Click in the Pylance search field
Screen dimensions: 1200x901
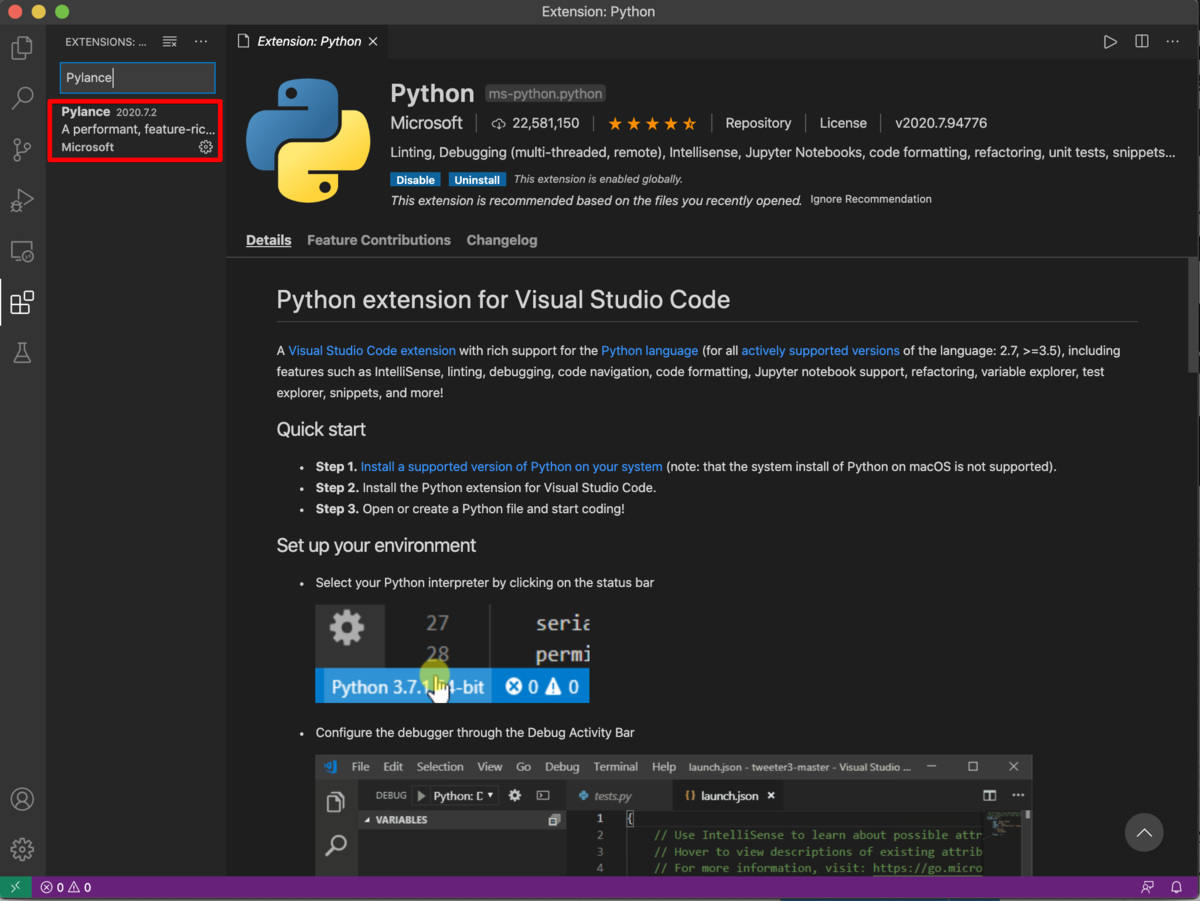137,78
